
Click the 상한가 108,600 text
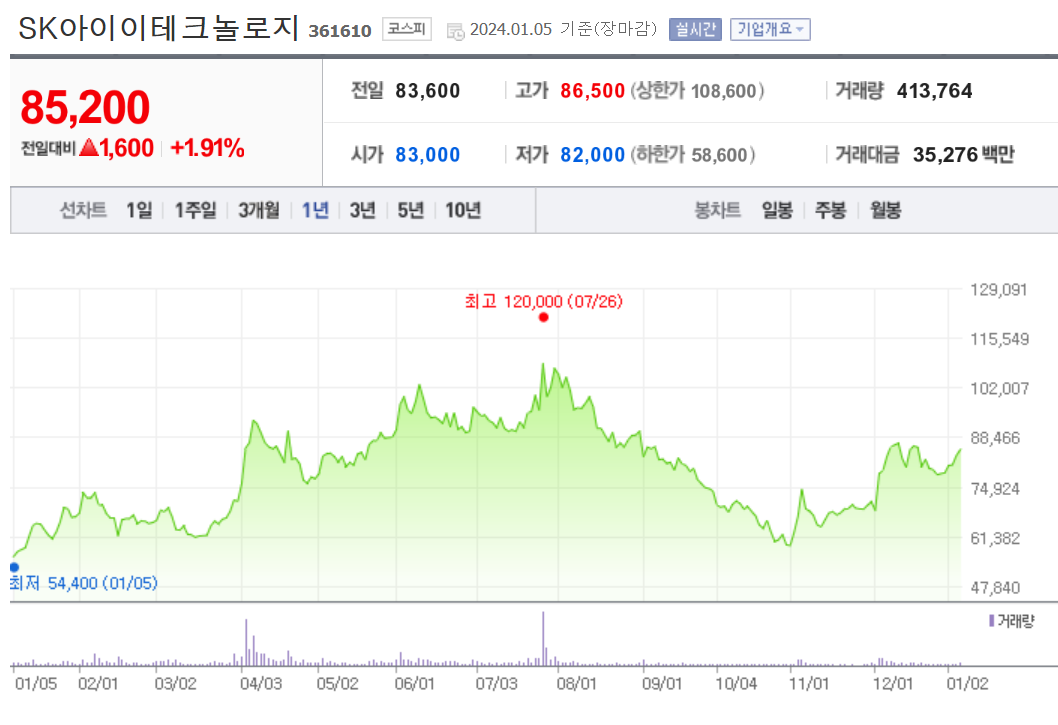pos(697,90)
